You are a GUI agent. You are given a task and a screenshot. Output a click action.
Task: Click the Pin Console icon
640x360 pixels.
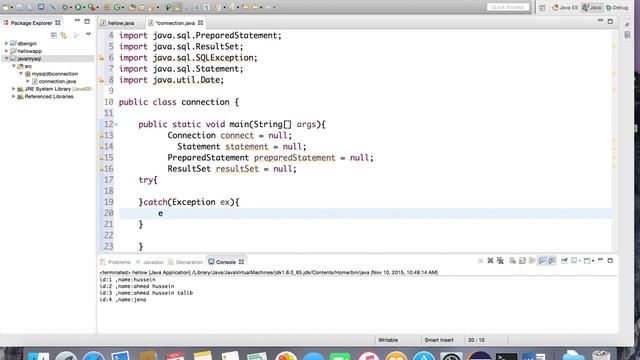click(x=564, y=260)
